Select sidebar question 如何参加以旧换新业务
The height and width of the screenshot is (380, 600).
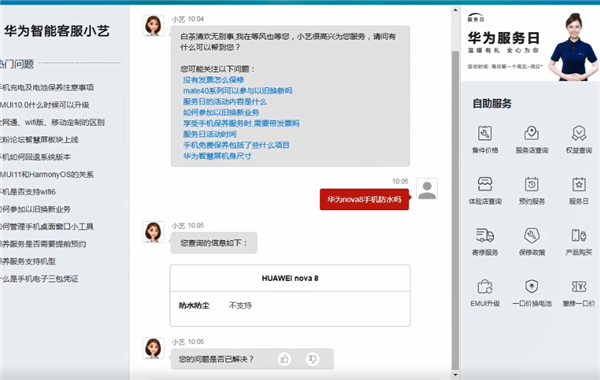point(35,209)
